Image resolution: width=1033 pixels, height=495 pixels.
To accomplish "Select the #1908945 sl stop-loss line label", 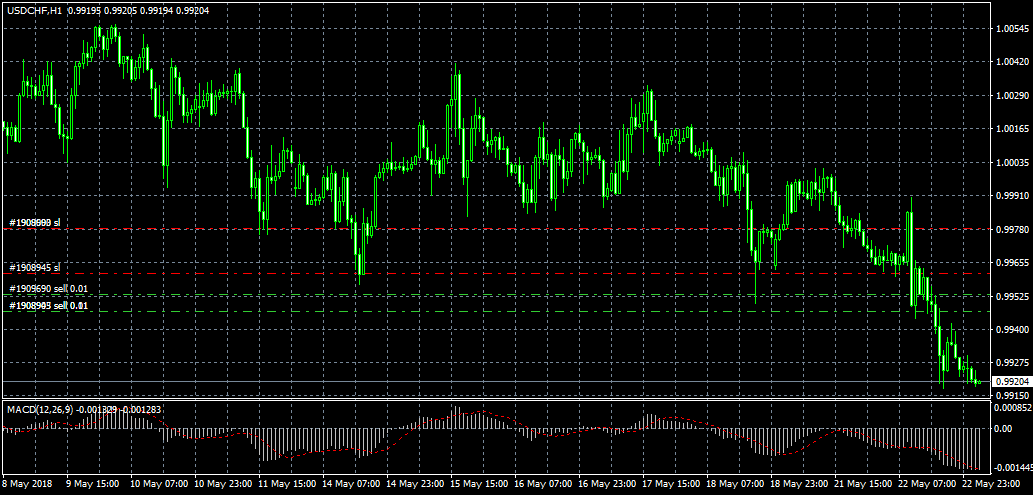I will 35,268.
